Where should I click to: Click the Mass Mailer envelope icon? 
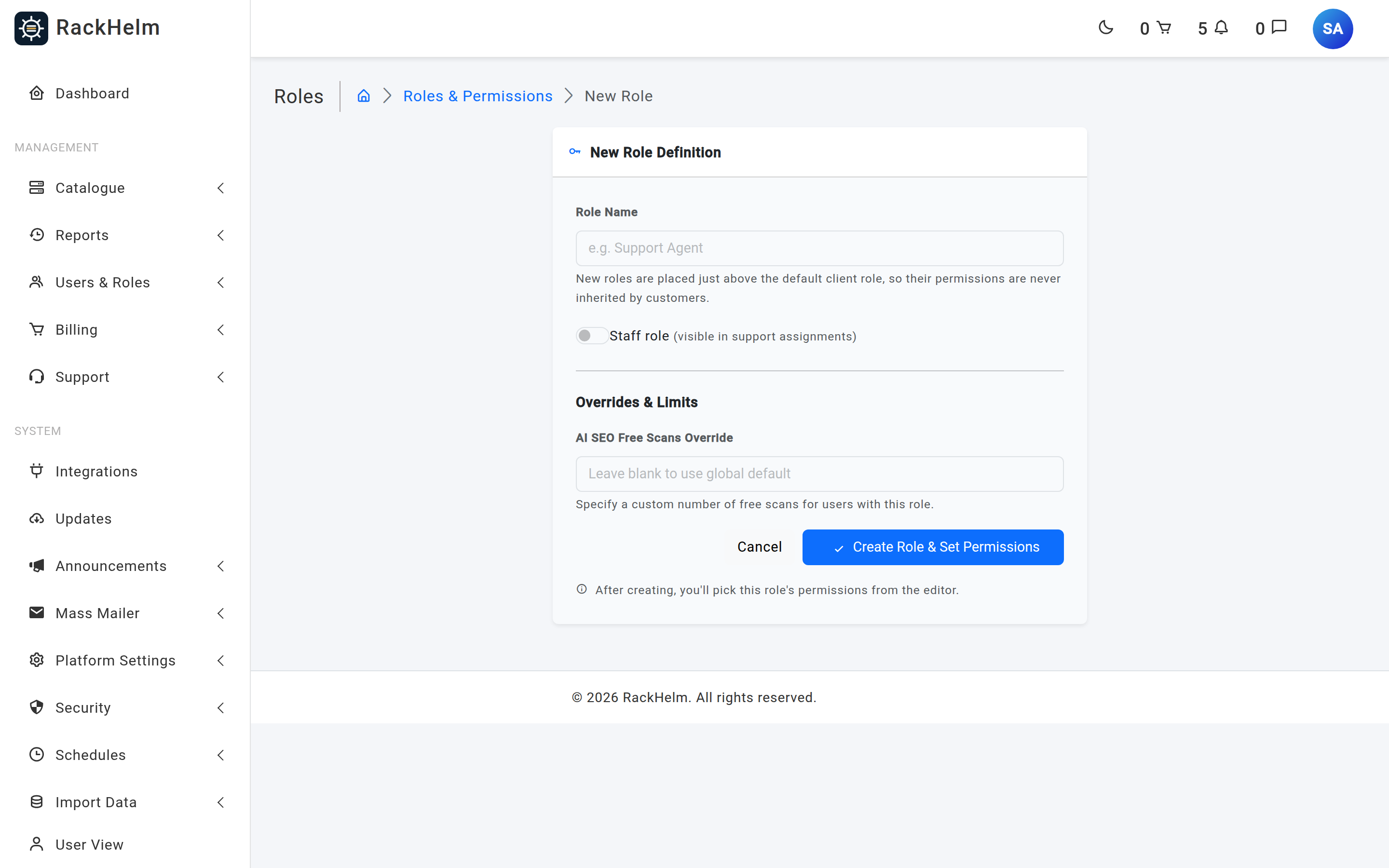pyautogui.click(x=37, y=612)
